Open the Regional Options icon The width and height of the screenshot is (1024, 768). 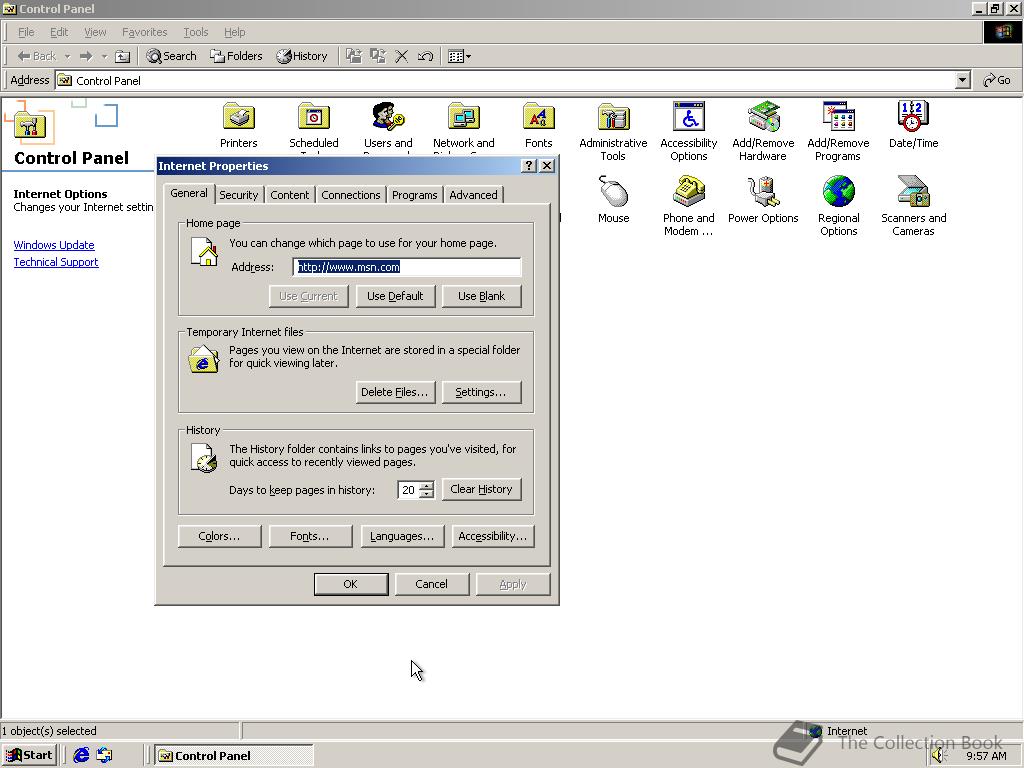pos(839,206)
